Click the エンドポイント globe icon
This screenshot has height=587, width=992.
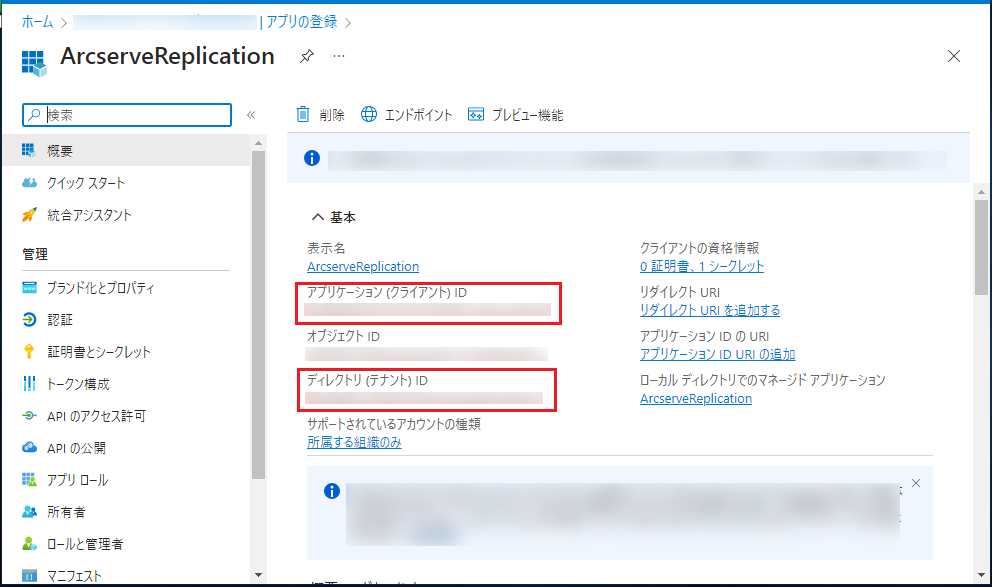pos(369,114)
